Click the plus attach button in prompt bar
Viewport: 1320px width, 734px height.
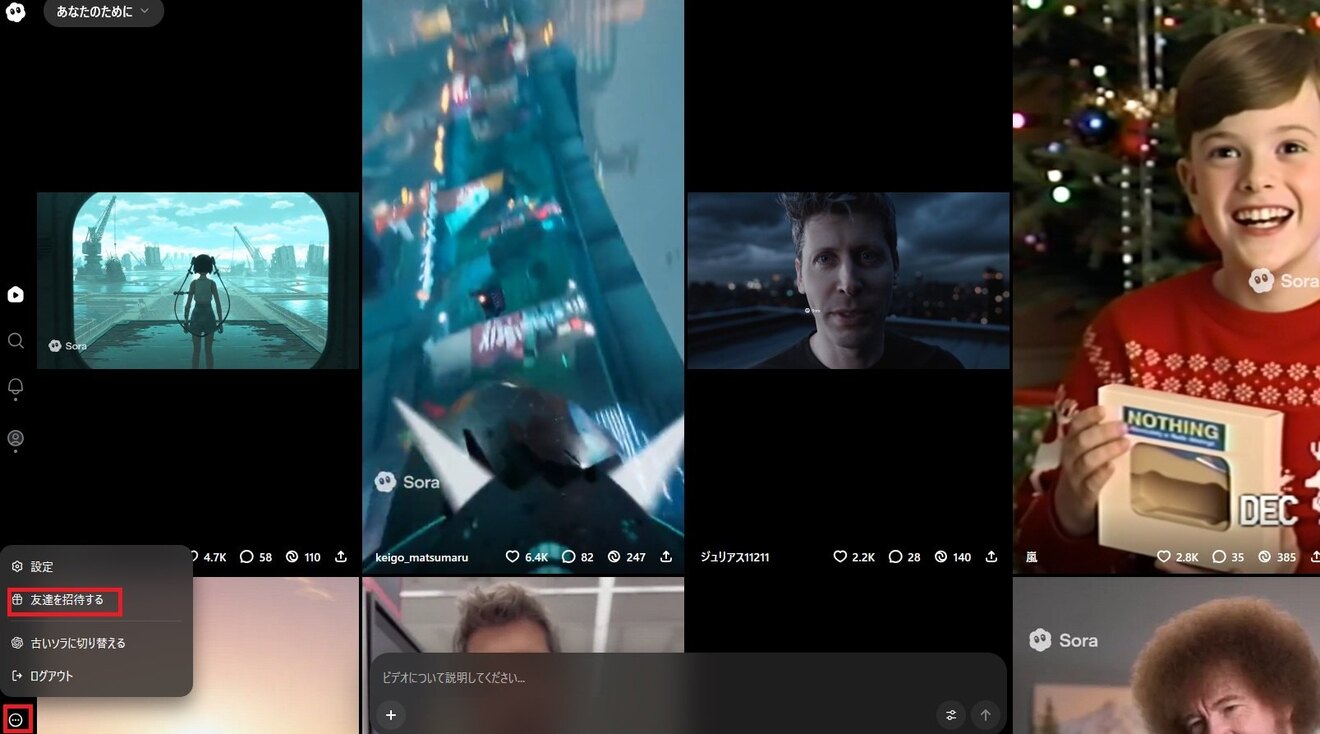coord(391,715)
